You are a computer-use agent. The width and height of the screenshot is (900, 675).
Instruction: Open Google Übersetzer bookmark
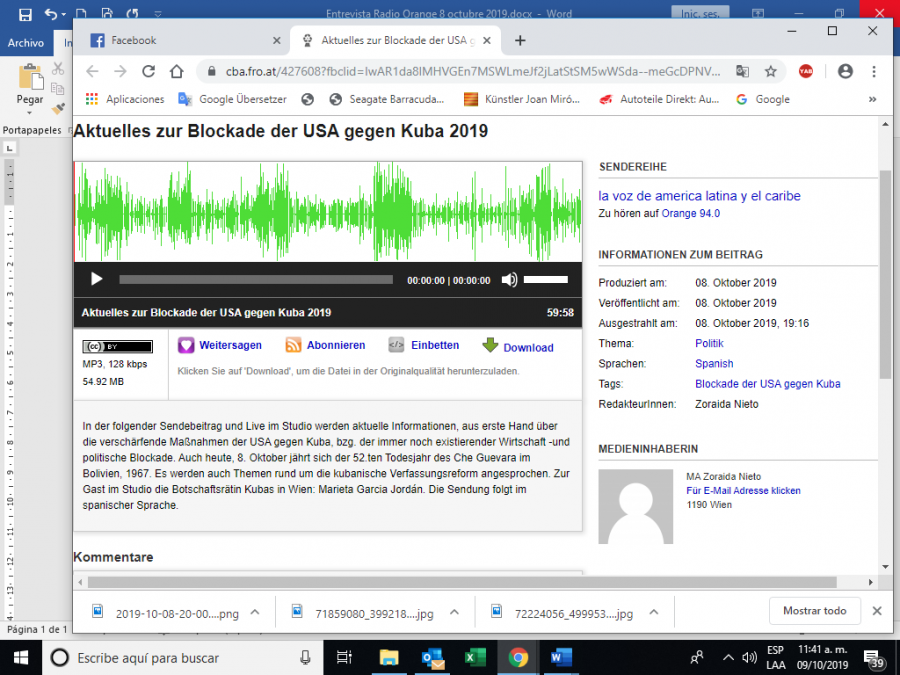[x=233, y=99]
